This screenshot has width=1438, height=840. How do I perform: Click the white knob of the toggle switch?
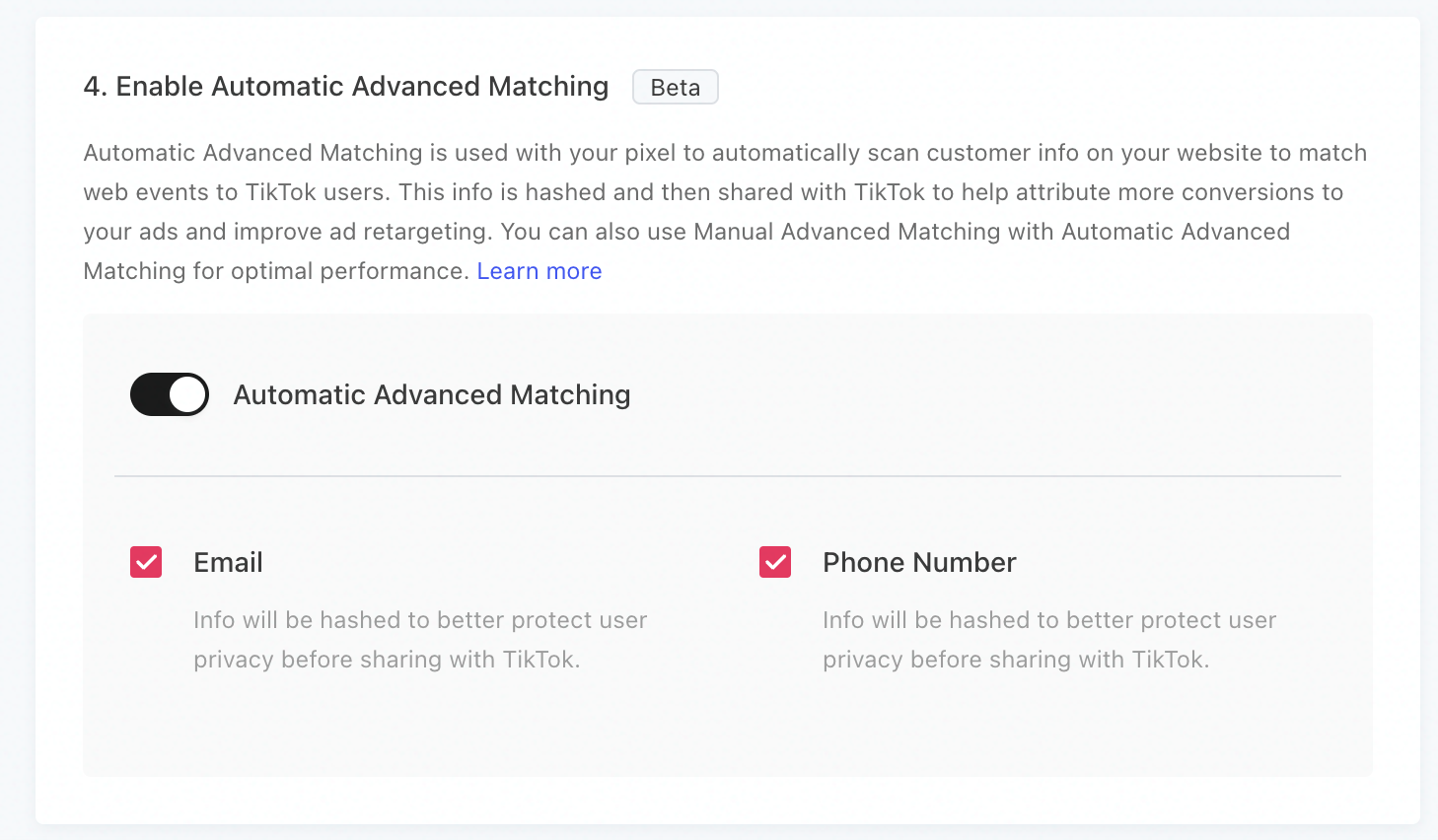coord(187,394)
